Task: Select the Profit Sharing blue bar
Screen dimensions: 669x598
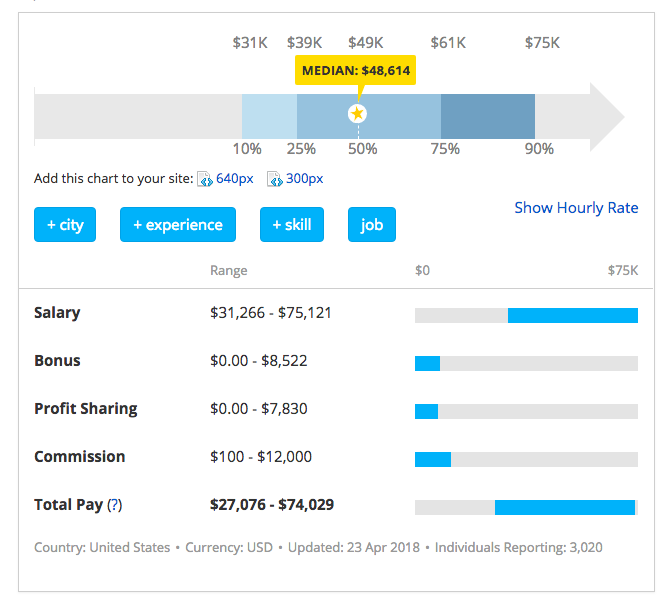Action: coord(426,412)
